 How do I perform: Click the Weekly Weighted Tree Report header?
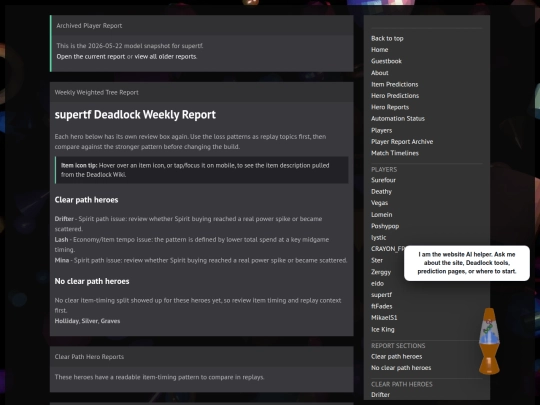pos(201,92)
